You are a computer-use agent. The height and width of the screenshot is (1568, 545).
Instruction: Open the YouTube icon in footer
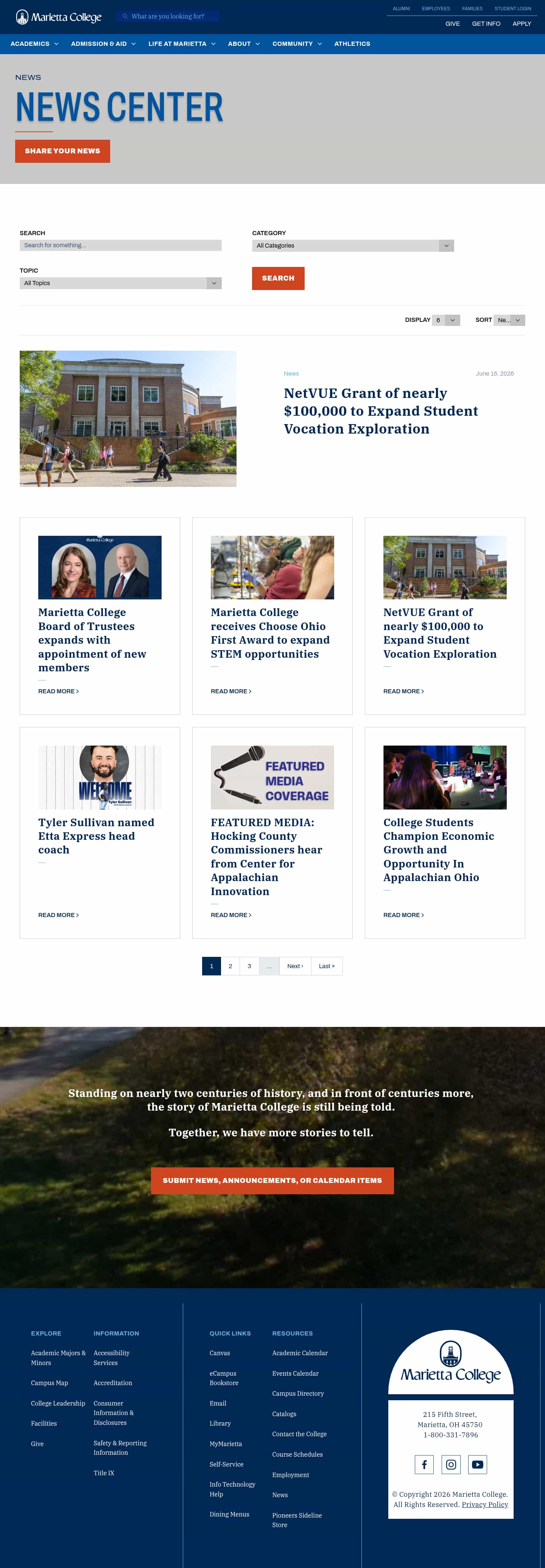(478, 1464)
